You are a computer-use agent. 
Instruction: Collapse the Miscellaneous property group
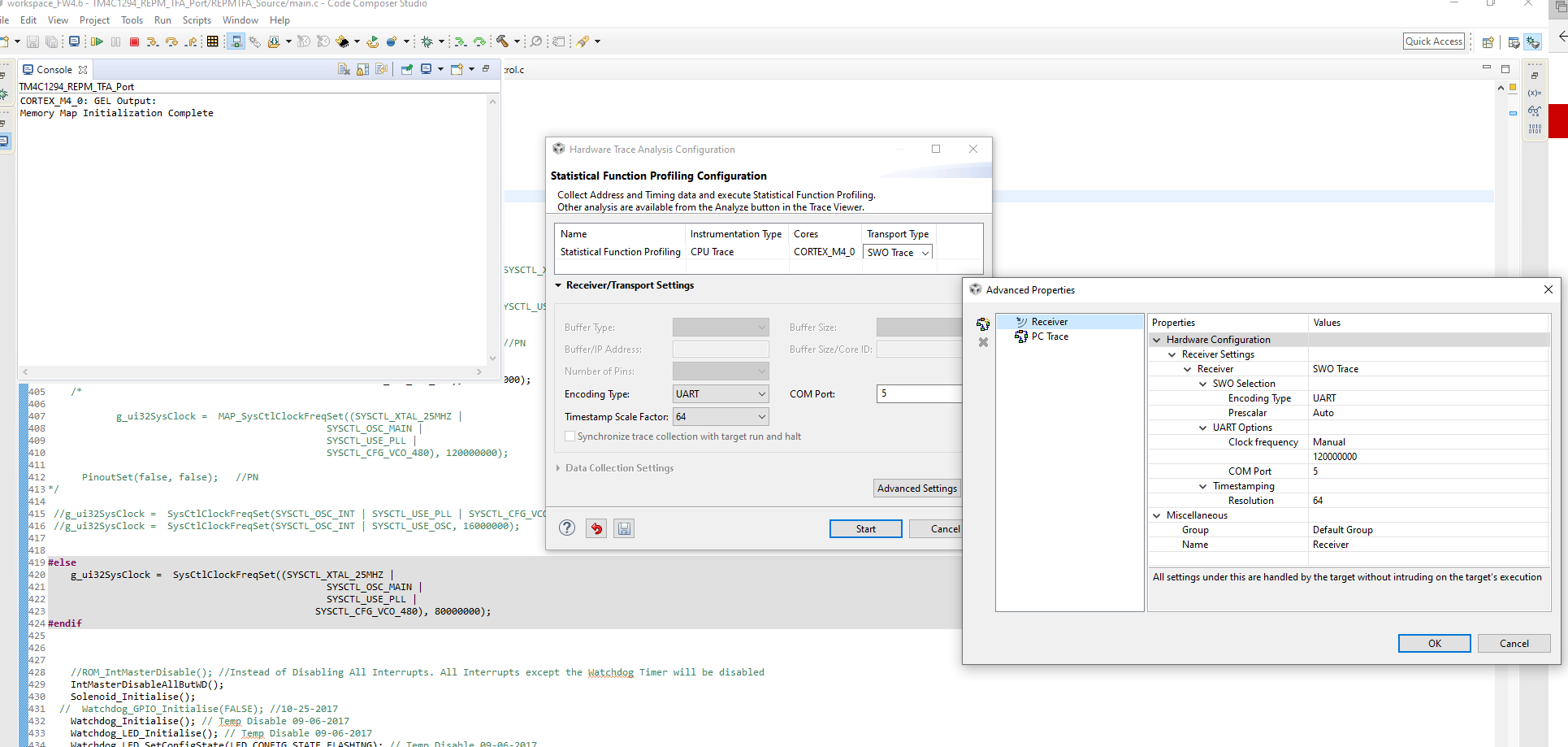click(1157, 515)
